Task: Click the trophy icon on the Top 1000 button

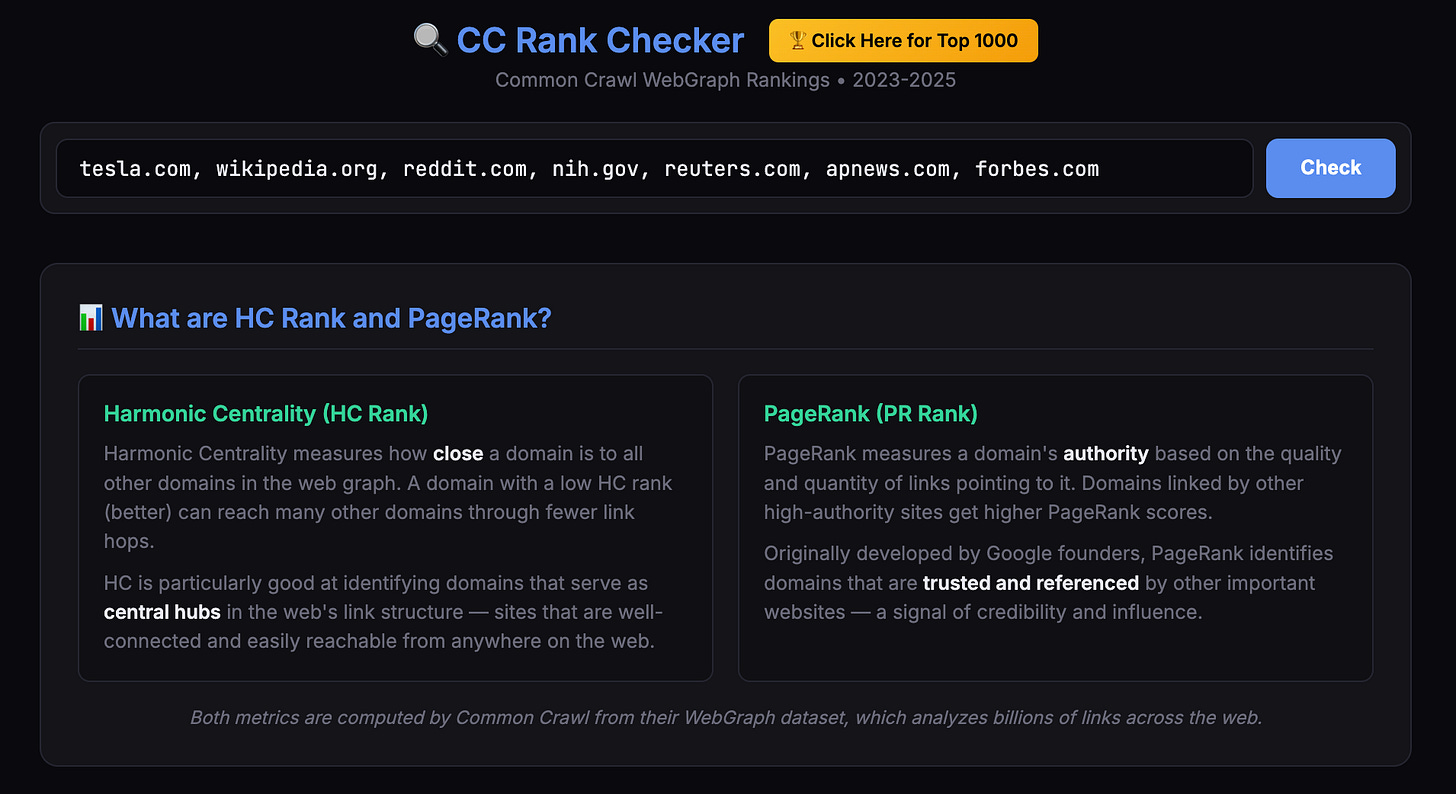Action: [x=797, y=40]
